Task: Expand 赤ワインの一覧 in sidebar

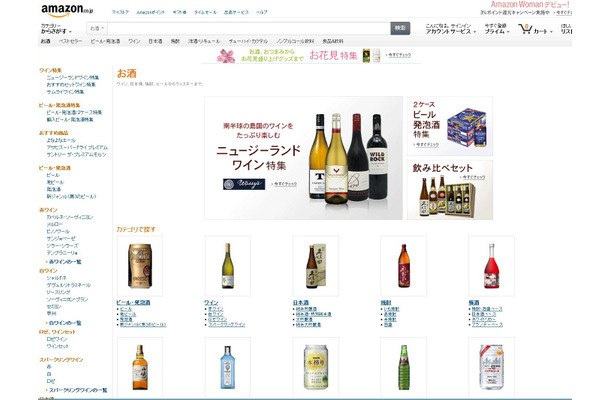Action: [65, 262]
